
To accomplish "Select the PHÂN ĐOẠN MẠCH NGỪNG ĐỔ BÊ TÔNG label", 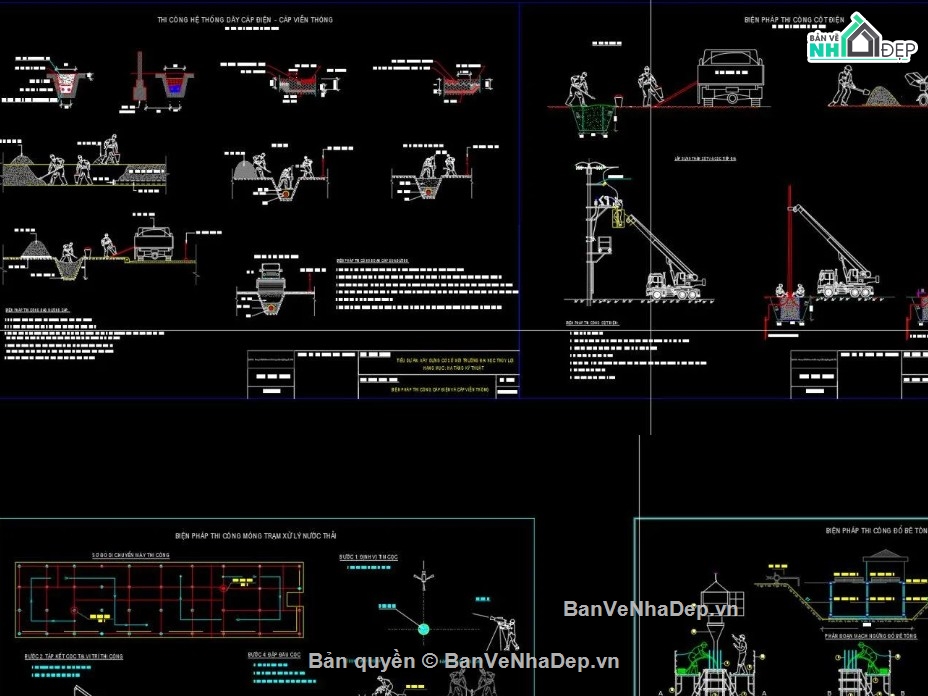I will click(x=871, y=636).
